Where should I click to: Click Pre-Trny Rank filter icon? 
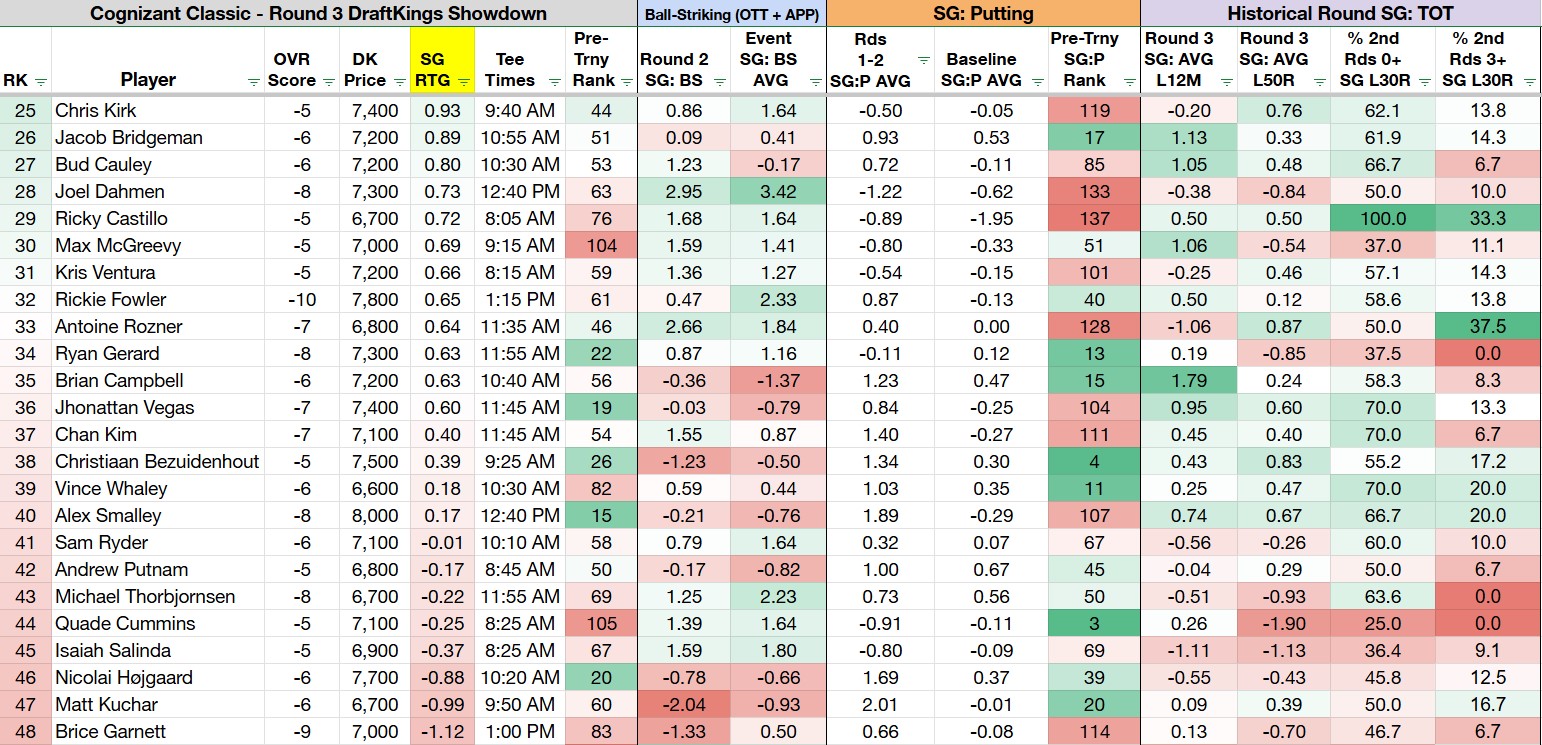(x=625, y=82)
